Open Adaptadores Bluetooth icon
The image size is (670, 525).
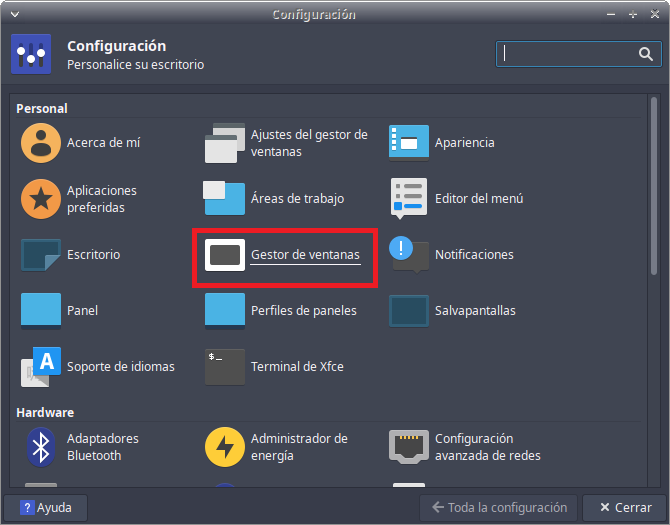point(41,447)
